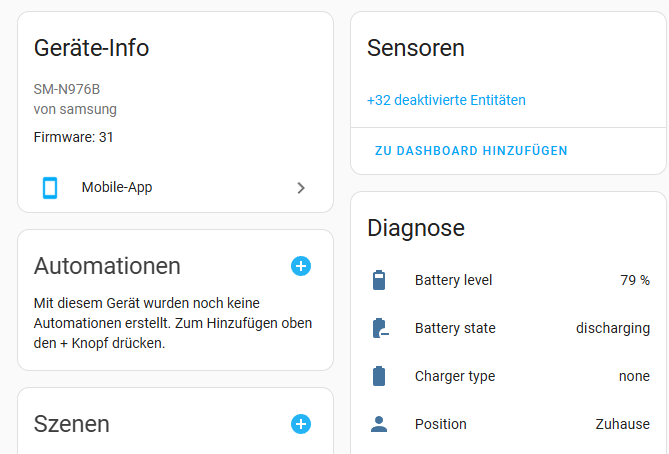The height and width of the screenshot is (454, 669).
Task: Open the Battery state label
Action: click(455, 328)
